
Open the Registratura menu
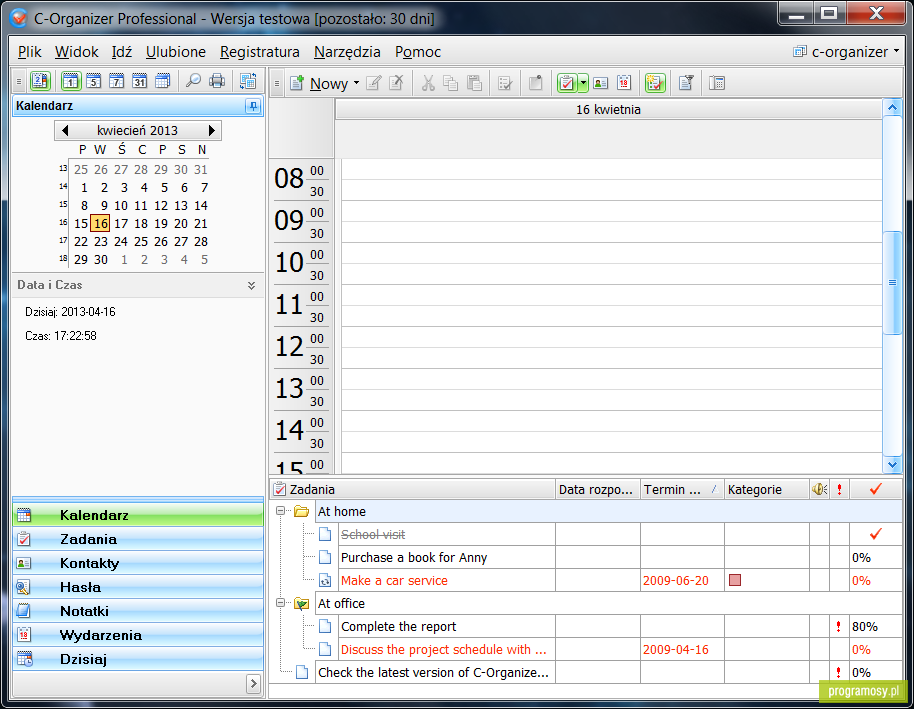click(x=259, y=52)
